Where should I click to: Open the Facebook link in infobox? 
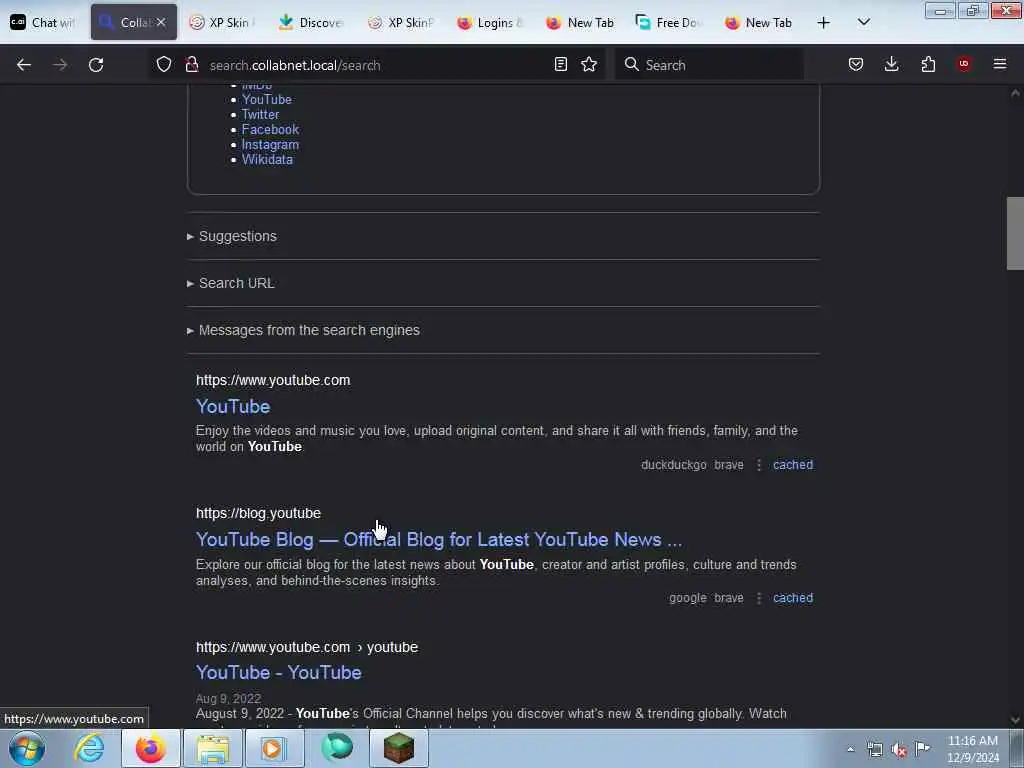(270, 129)
